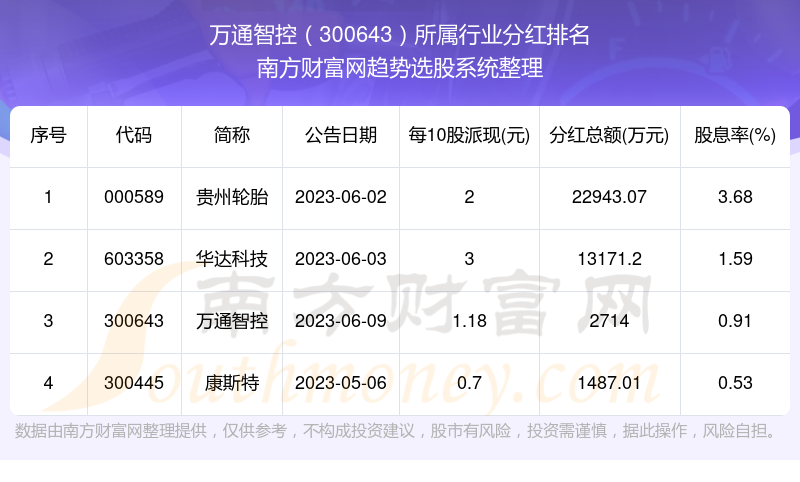The image size is (800, 482).
Task: Click stock code 300445
Action: click(134, 383)
